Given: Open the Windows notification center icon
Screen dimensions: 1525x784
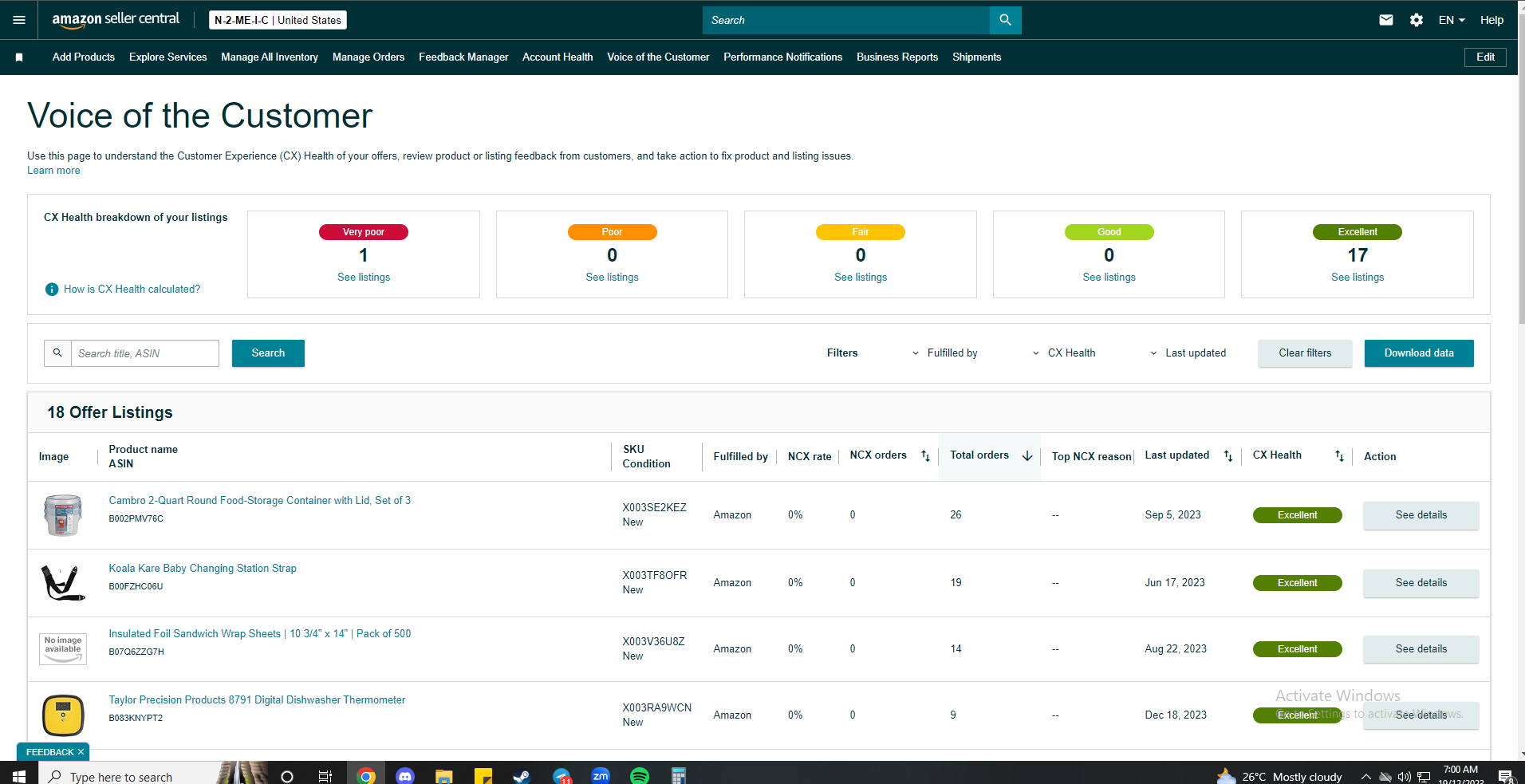Looking at the screenshot, I should [x=1506, y=776].
